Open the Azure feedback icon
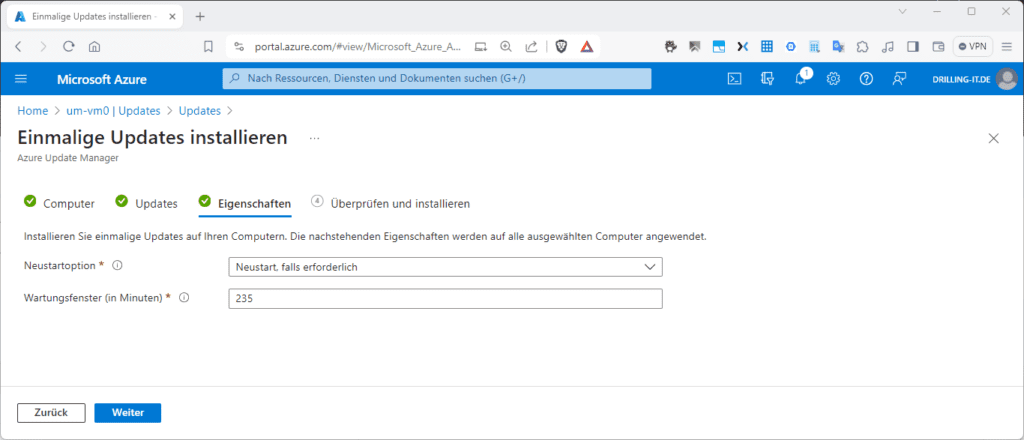Viewport: 1024px width, 440px height. coord(899,79)
